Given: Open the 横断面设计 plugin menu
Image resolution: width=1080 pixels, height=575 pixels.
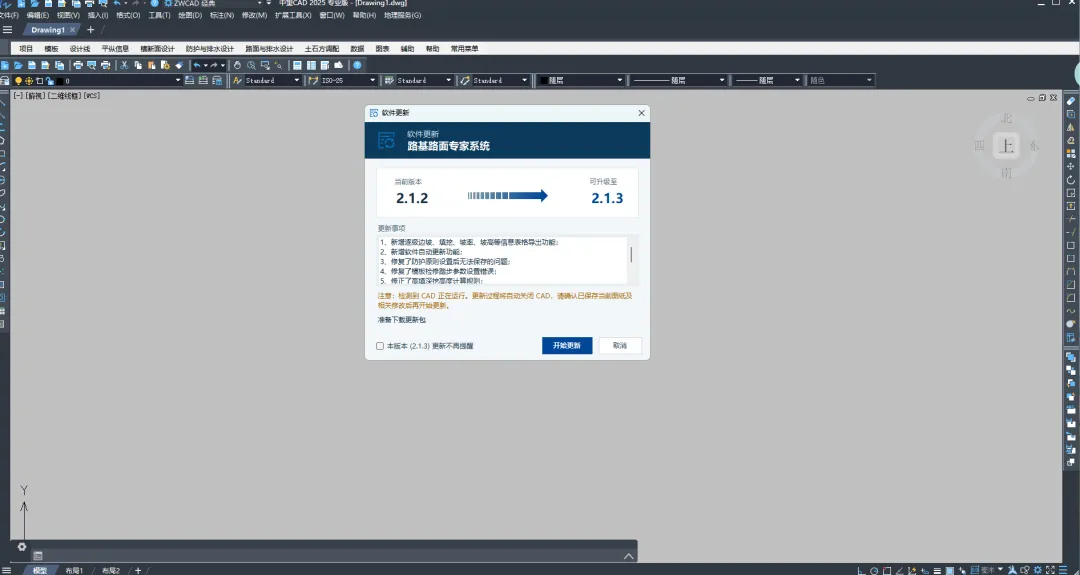Looking at the screenshot, I should [157, 49].
